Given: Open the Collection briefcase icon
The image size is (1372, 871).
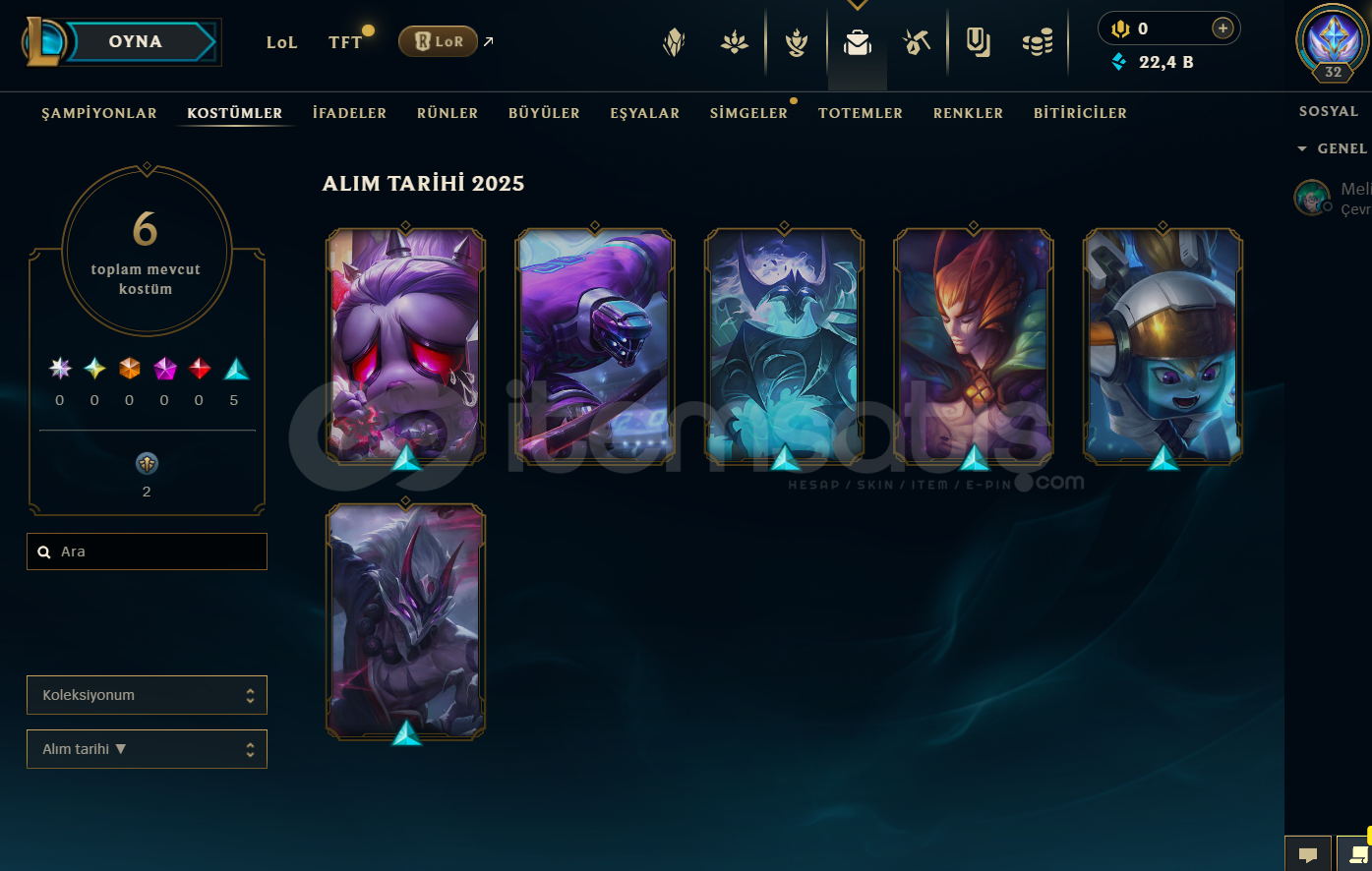Looking at the screenshot, I should (858, 42).
